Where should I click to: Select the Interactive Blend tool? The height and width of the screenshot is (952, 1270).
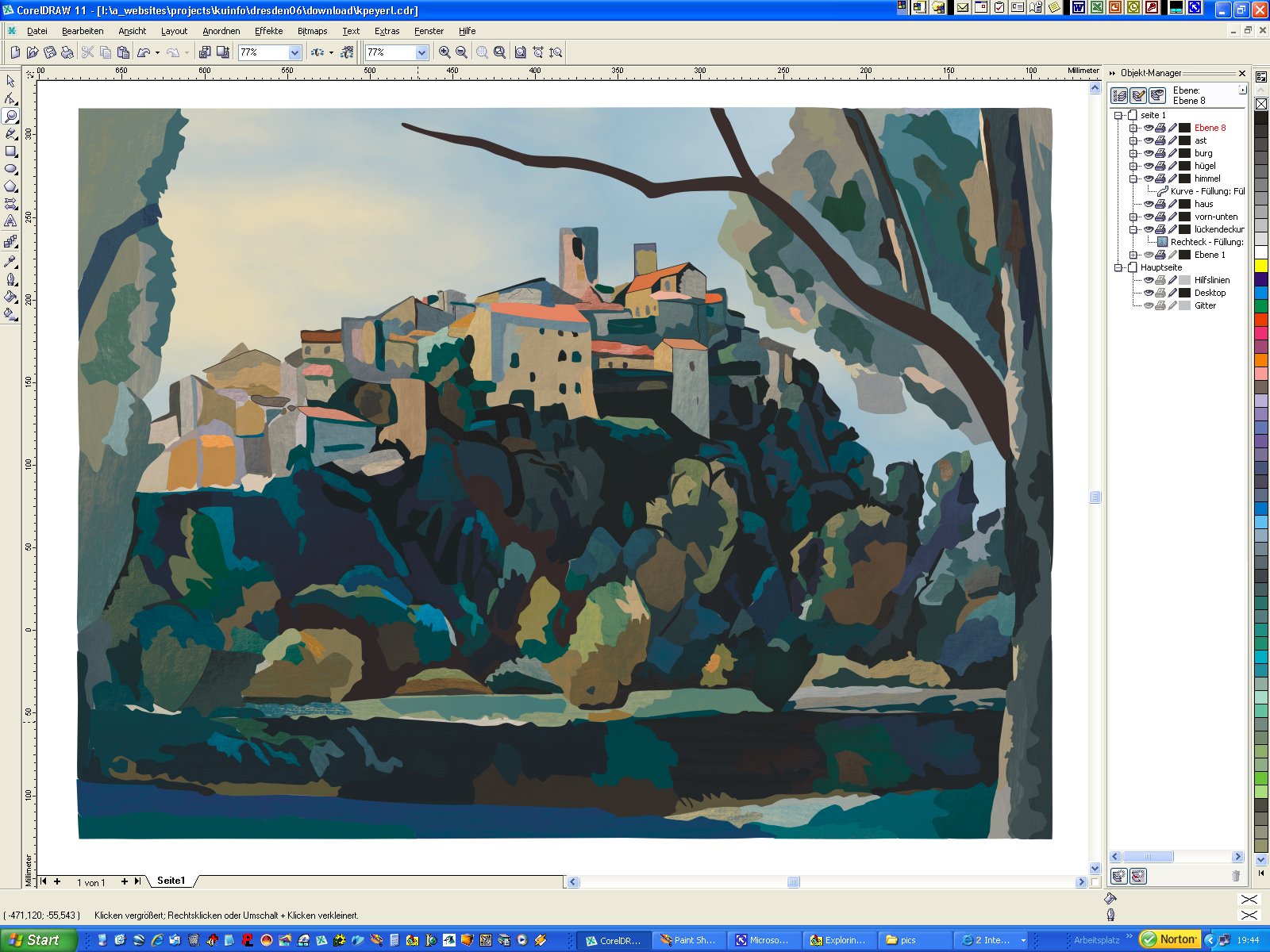pyautogui.click(x=10, y=241)
